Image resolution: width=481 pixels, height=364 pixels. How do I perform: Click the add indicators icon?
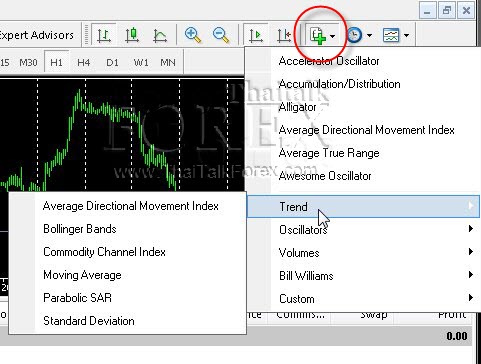pos(318,35)
